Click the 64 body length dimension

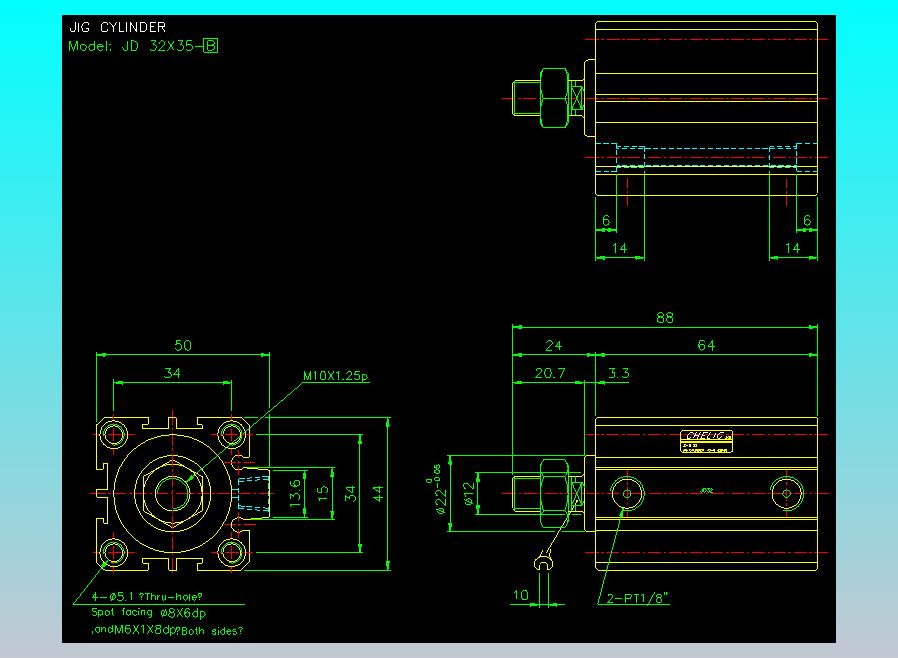point(706,345)
